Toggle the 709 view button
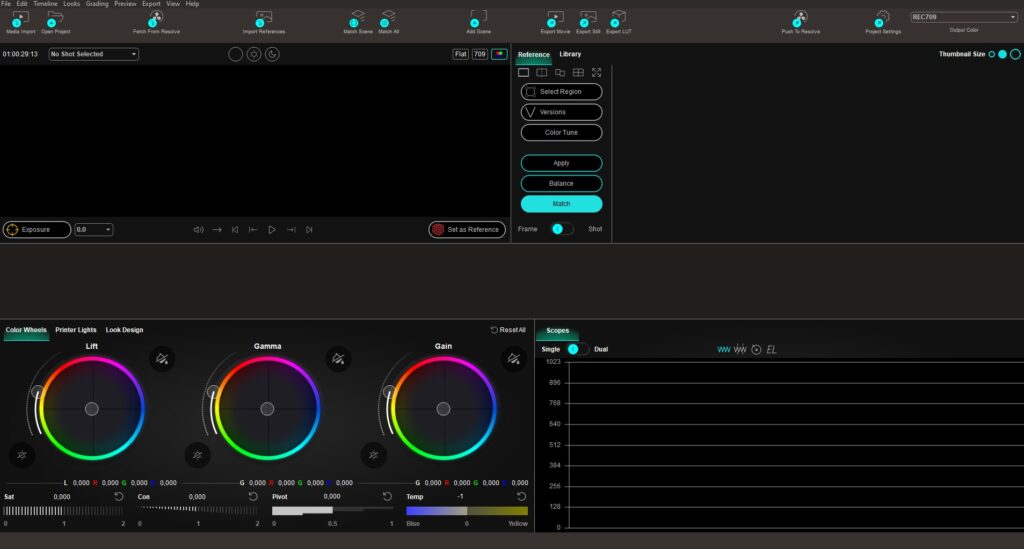 tap(479, 54)
